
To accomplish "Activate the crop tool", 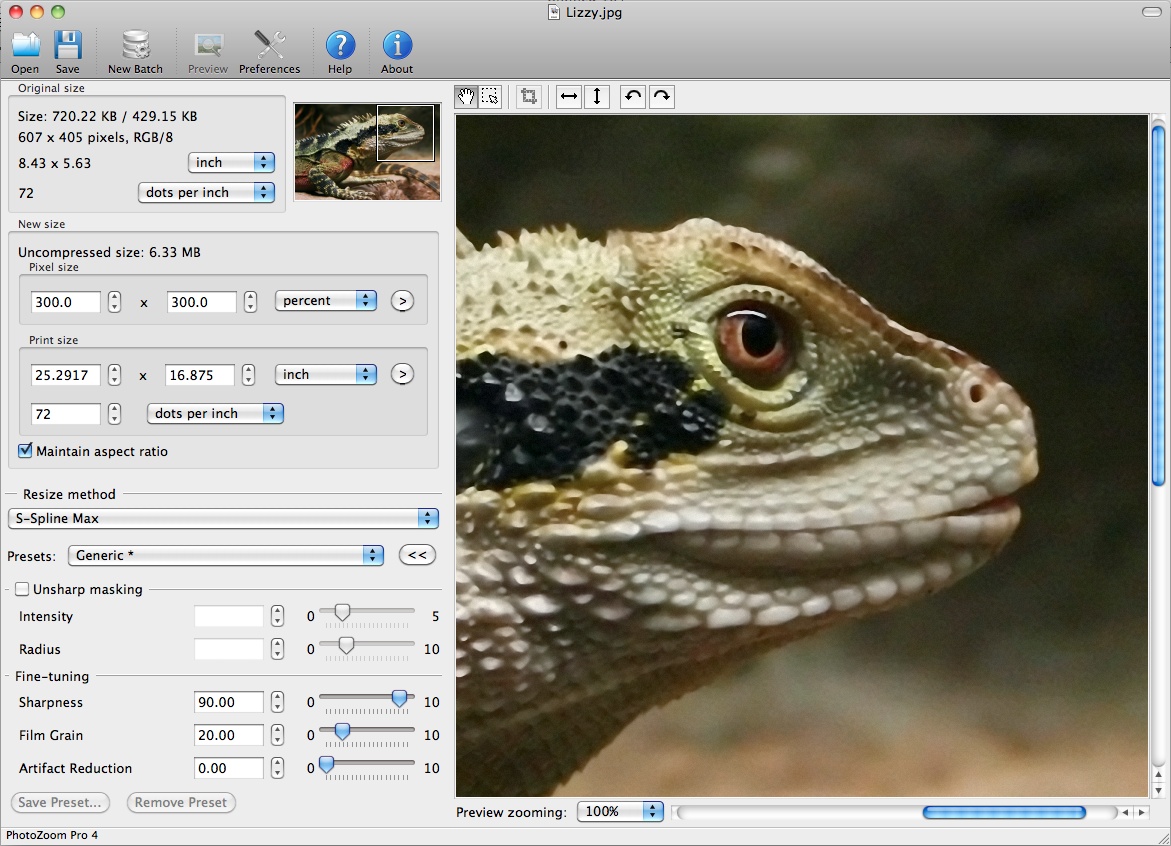I will tap(529, 96).
